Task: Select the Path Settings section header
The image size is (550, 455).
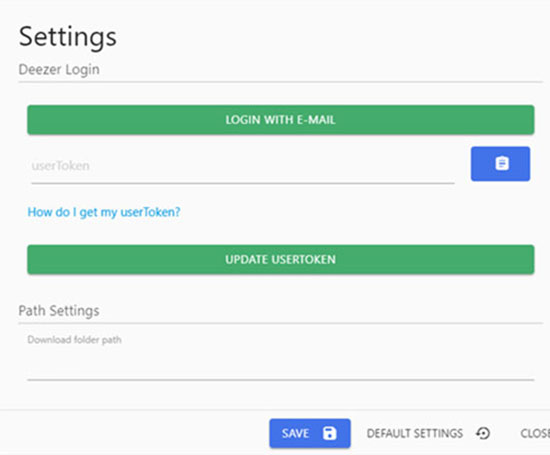Action: pyautogui.click(x=59, y=310)
